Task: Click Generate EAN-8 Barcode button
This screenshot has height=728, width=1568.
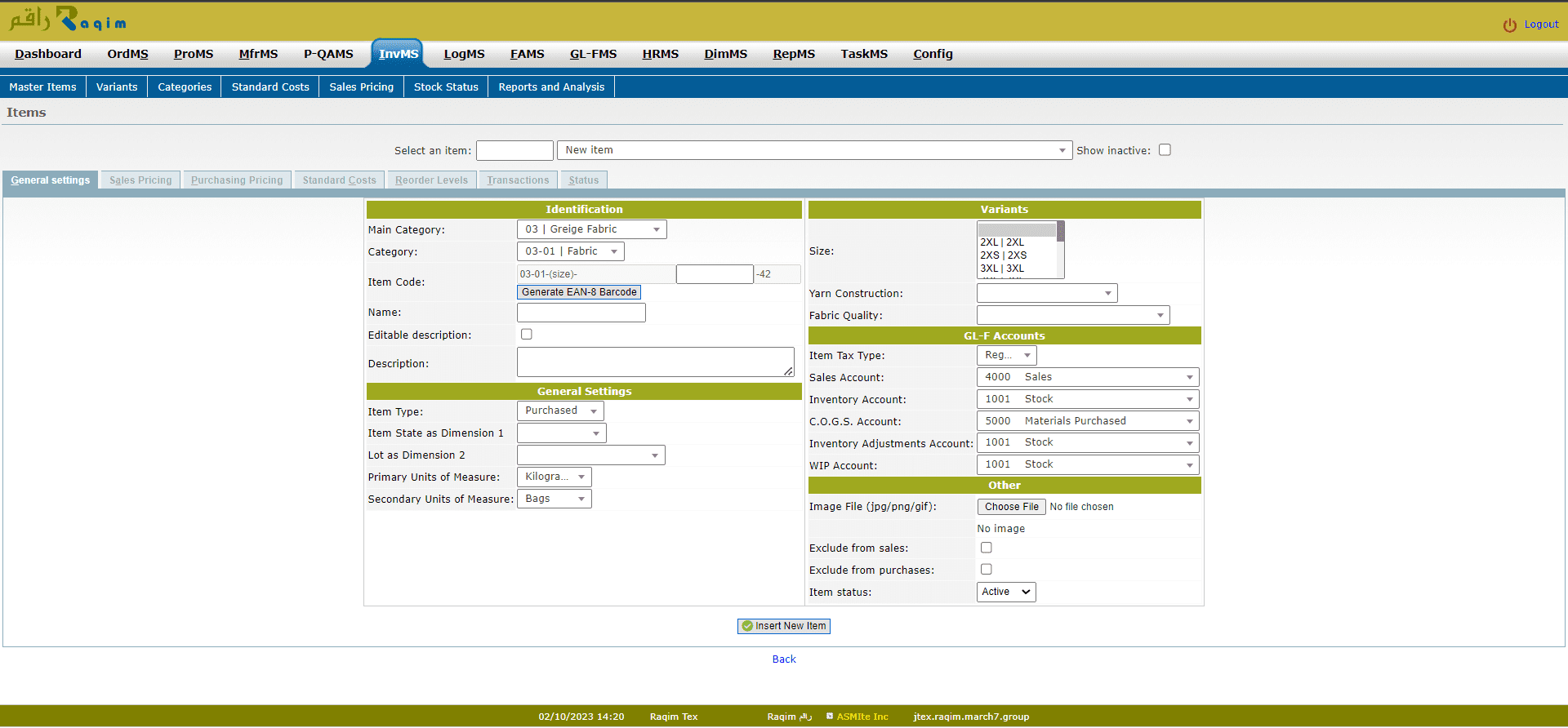Action: coord(579,292)
